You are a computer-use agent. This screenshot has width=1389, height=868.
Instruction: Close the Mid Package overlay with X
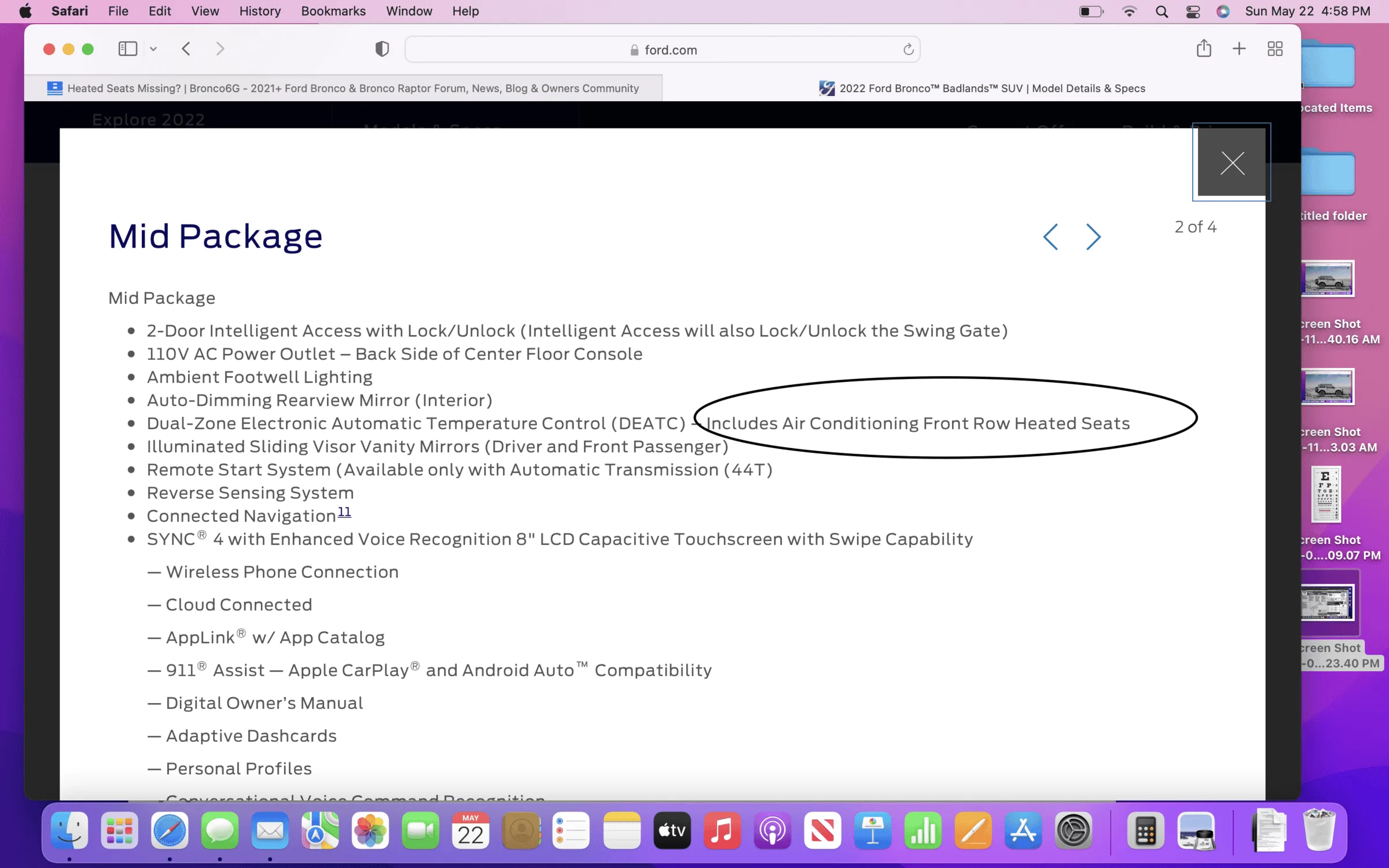(1232, 163)
